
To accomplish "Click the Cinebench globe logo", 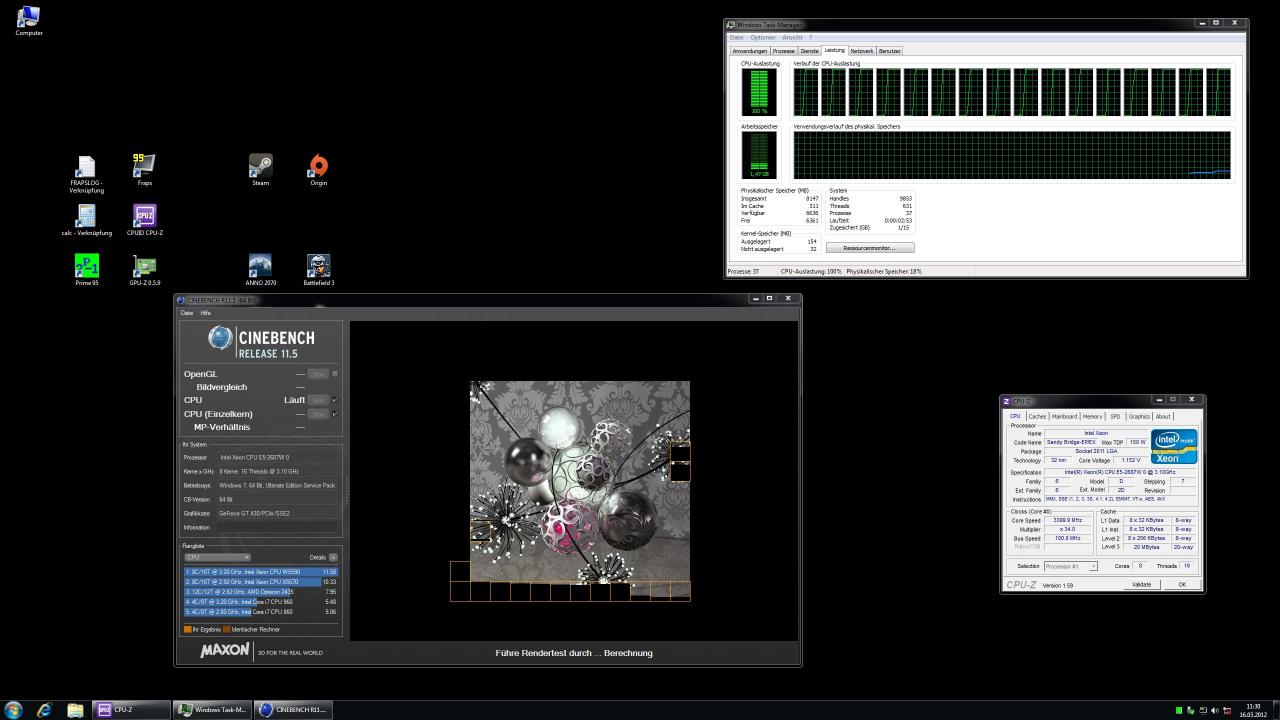I will click(220, 338).
